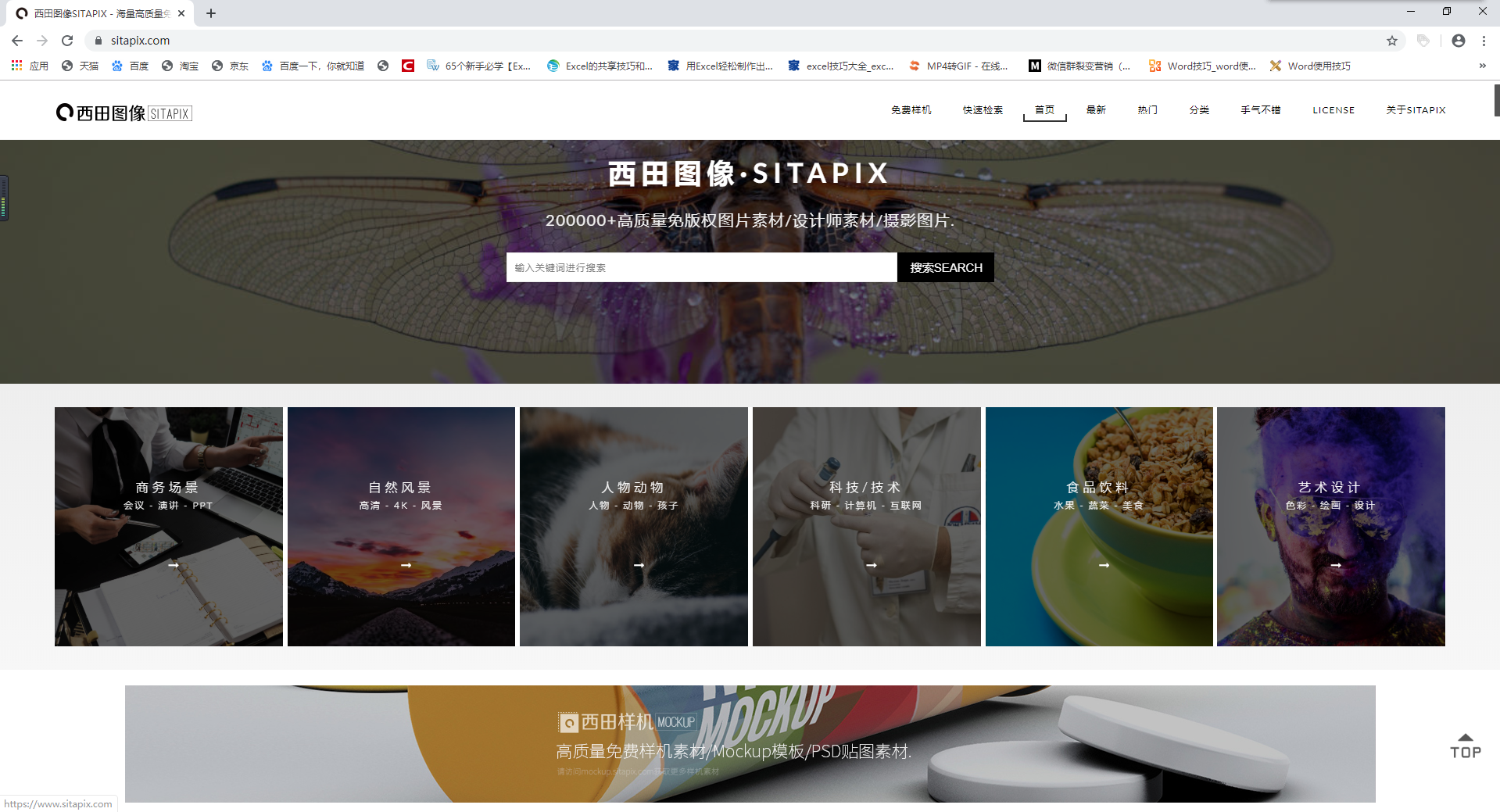Click the side handle tab on the hero's edge
The image size is (1500, 812).
pyautogui.click(x=4, y=198)
